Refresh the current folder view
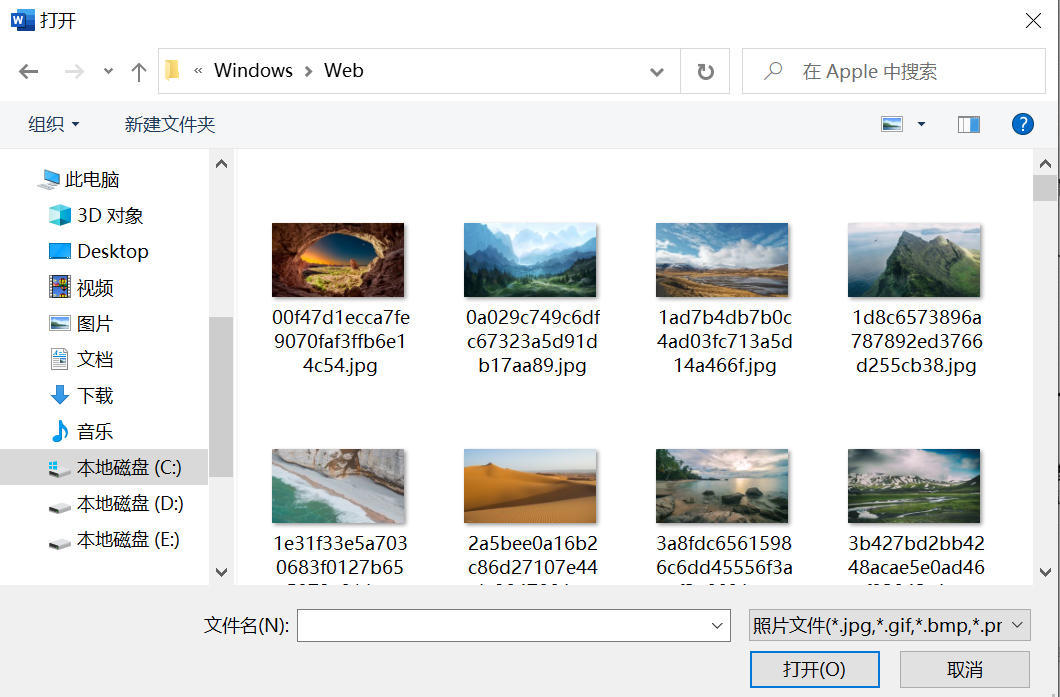1060x697 pixels. (x=705, y=71)
